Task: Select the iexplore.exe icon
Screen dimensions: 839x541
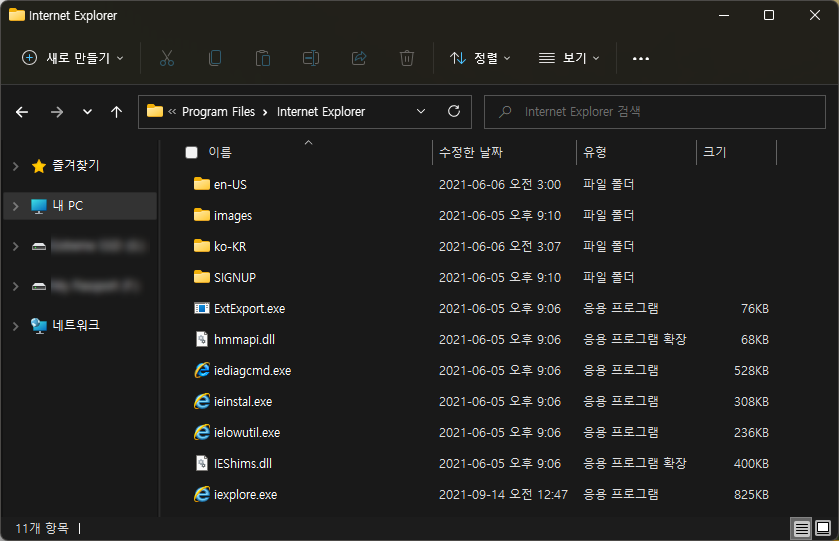Action: coord(202,494)
